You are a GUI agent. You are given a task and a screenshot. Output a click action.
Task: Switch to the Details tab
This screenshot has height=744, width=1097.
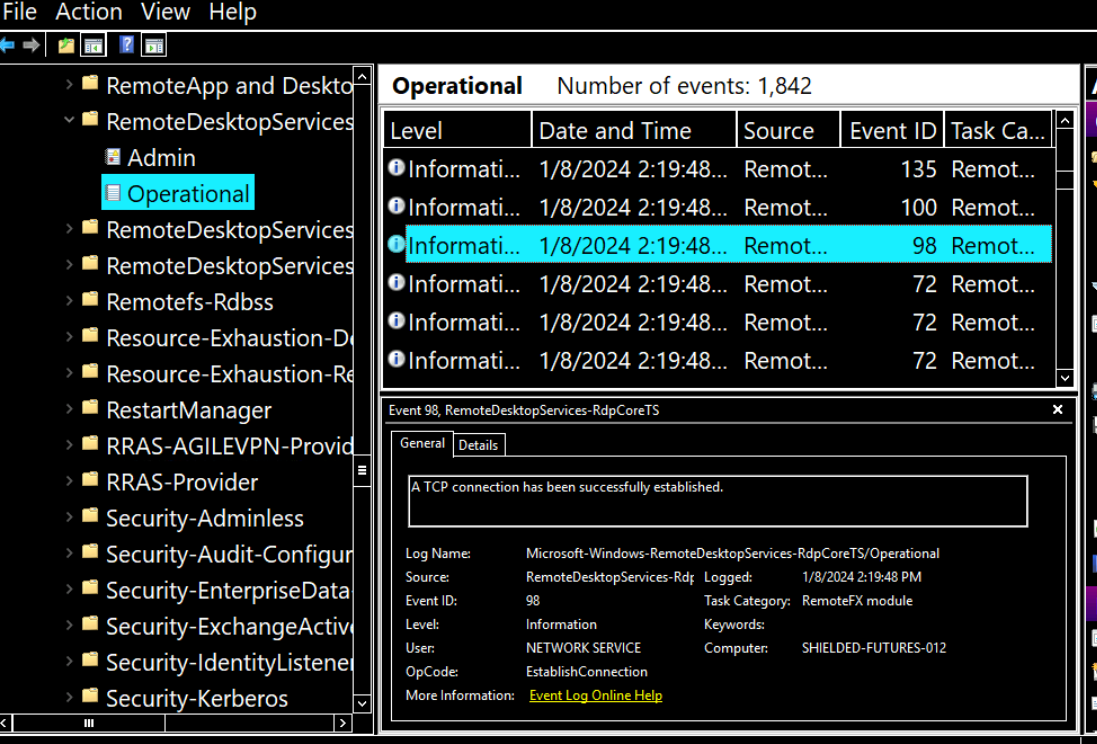pos(479,445)
